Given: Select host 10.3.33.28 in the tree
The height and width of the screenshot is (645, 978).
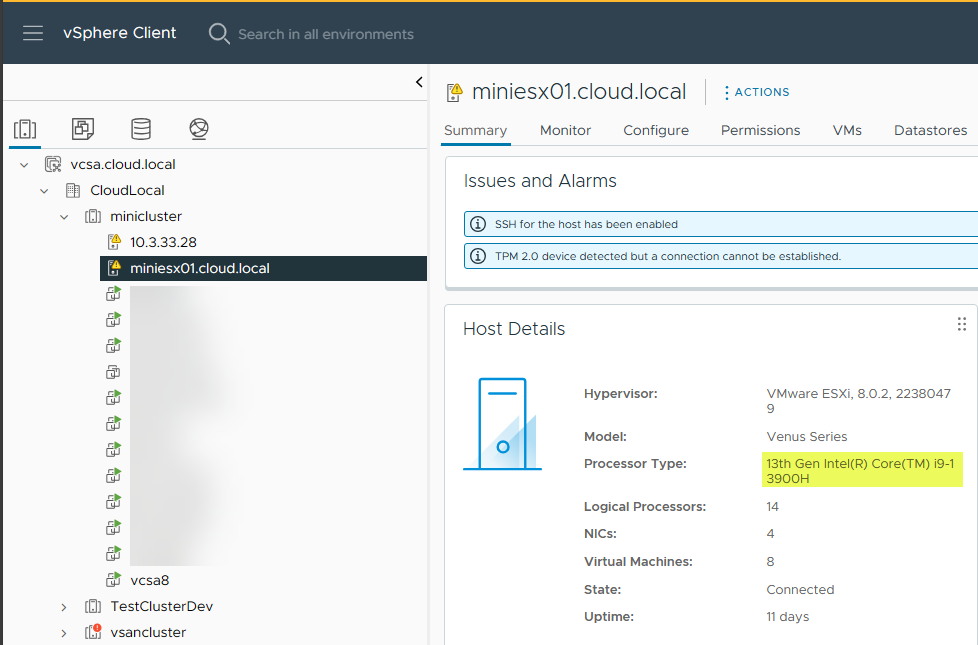Looking at the screenshot, I should point(163,242).
